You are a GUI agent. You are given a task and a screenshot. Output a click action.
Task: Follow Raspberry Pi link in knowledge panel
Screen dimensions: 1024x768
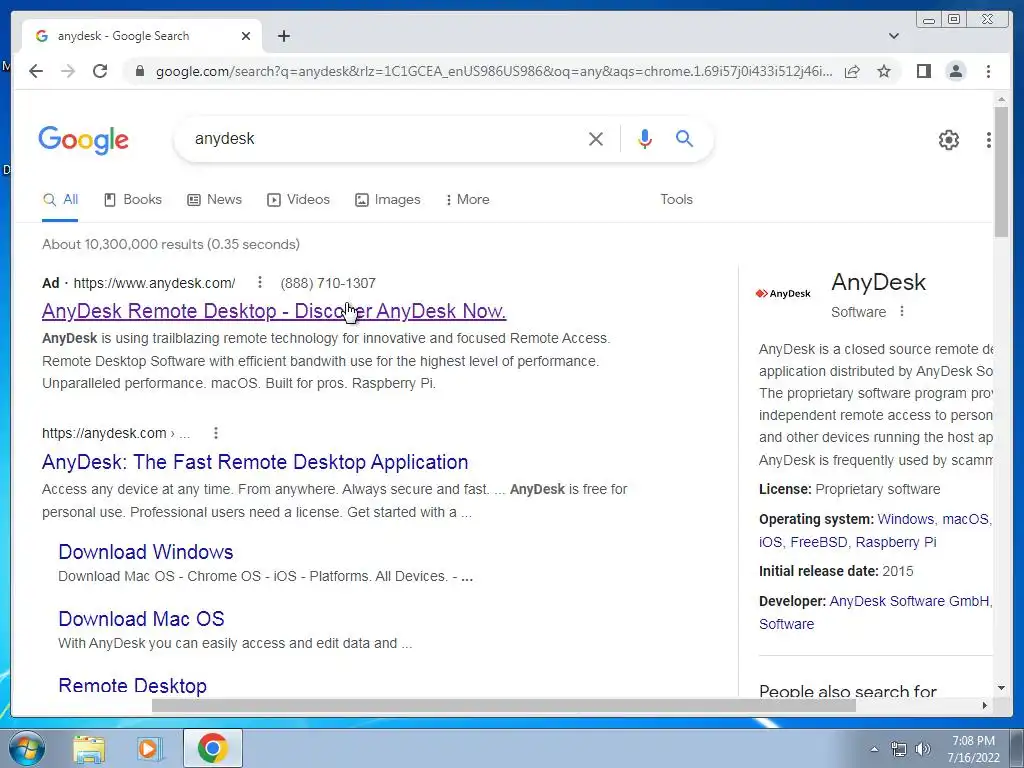coord(895,542)
